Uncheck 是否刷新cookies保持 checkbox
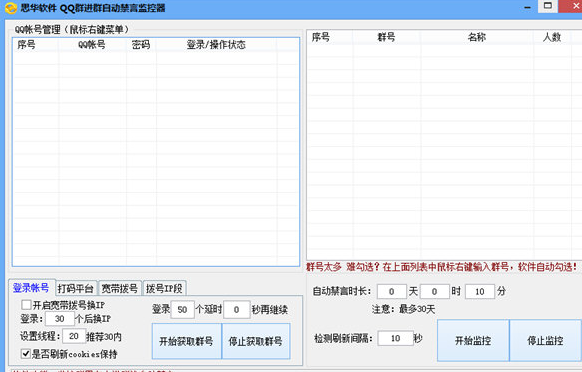The height and width of the screenshot is (372, 582). [26, 353]
